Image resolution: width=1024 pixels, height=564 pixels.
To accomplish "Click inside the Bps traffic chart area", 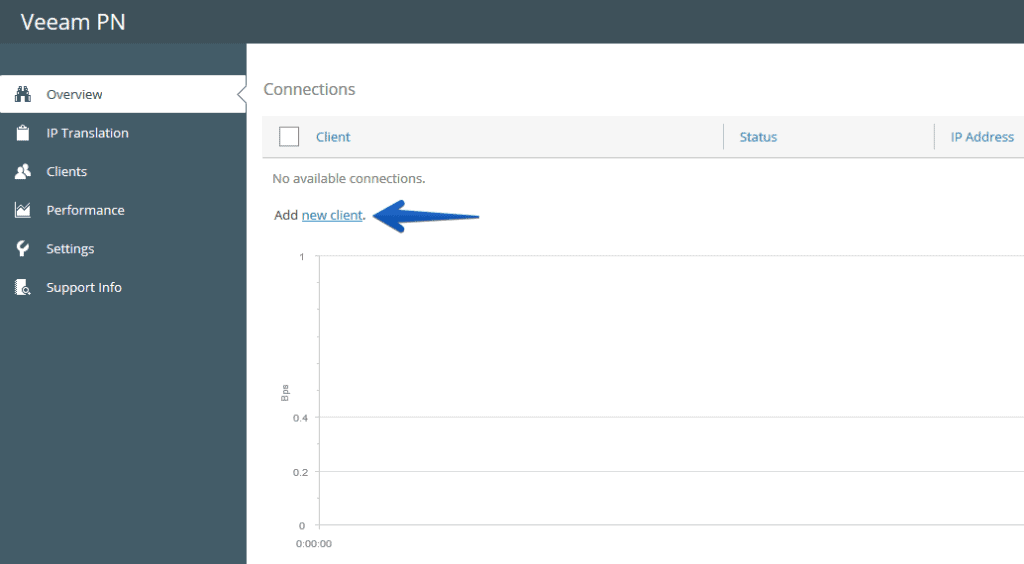I will (660, 390).
